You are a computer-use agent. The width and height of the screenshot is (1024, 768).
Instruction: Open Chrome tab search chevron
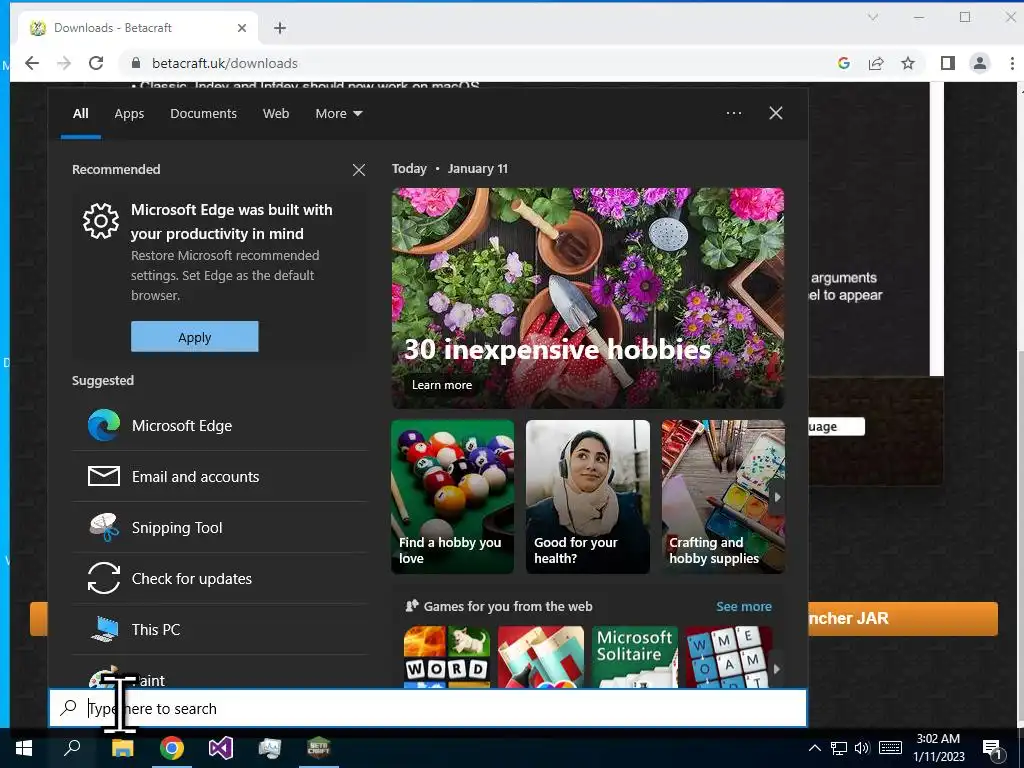pyautogui.click(x=872, y=18)
